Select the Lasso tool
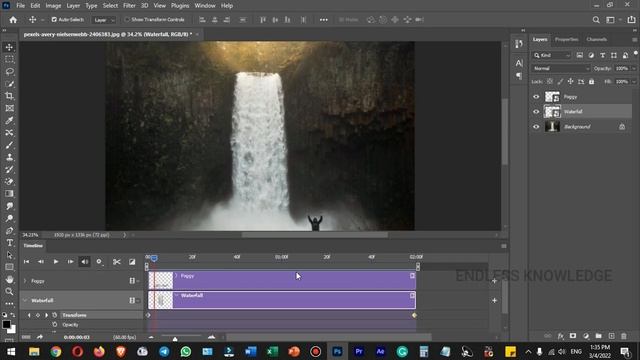 pyautogui.click(x=9, y=71)
